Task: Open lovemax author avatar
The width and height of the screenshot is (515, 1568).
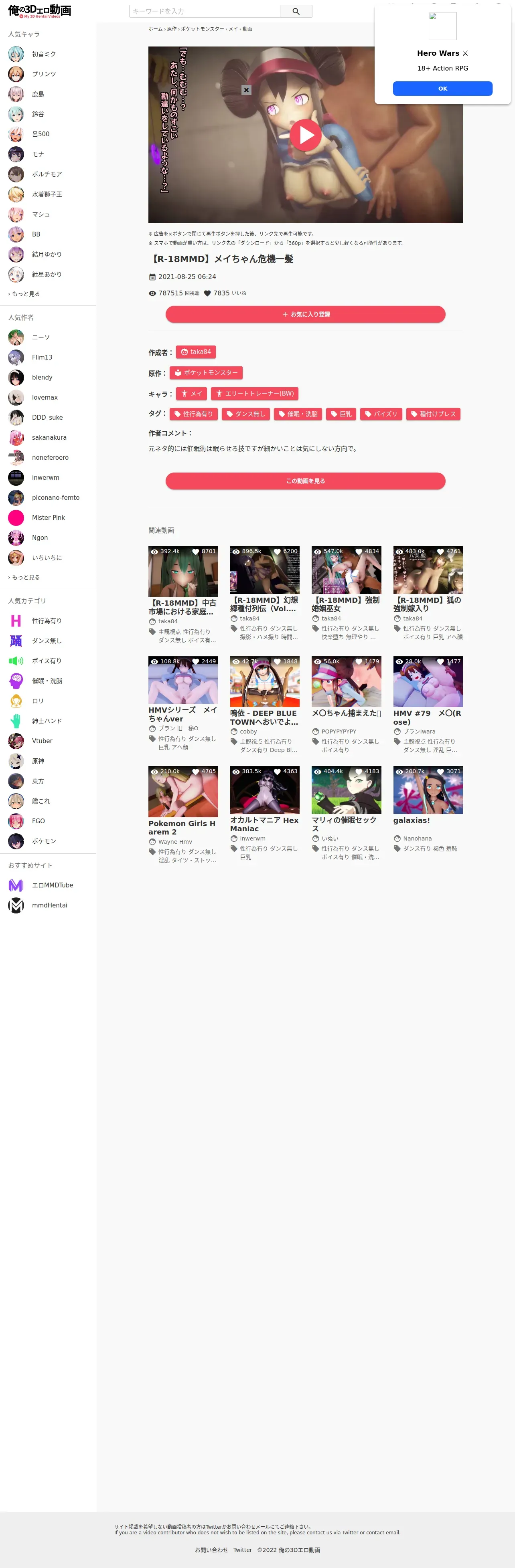Action: point(16,398)
